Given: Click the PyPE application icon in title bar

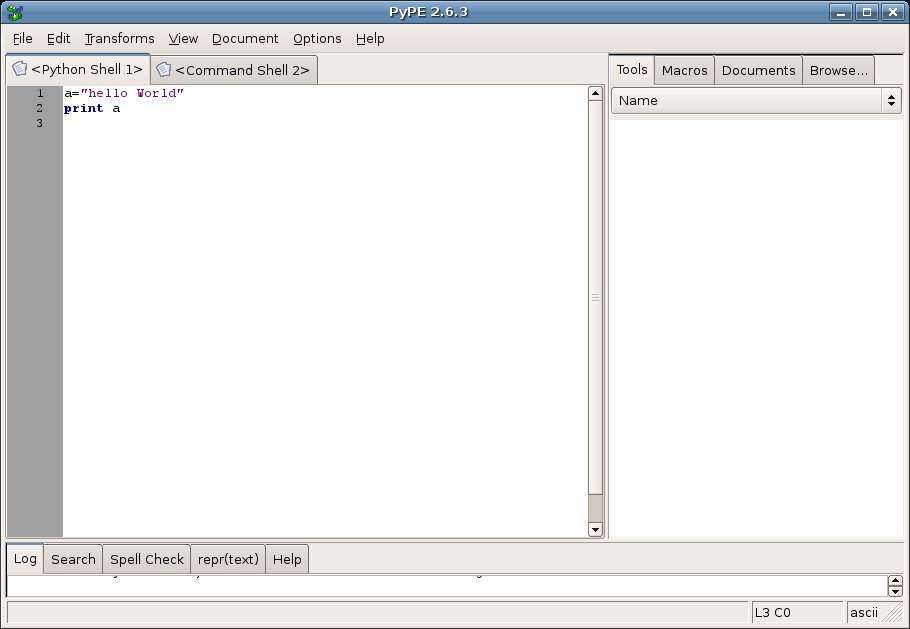Looking at the screenshot, I should [15, 12].
